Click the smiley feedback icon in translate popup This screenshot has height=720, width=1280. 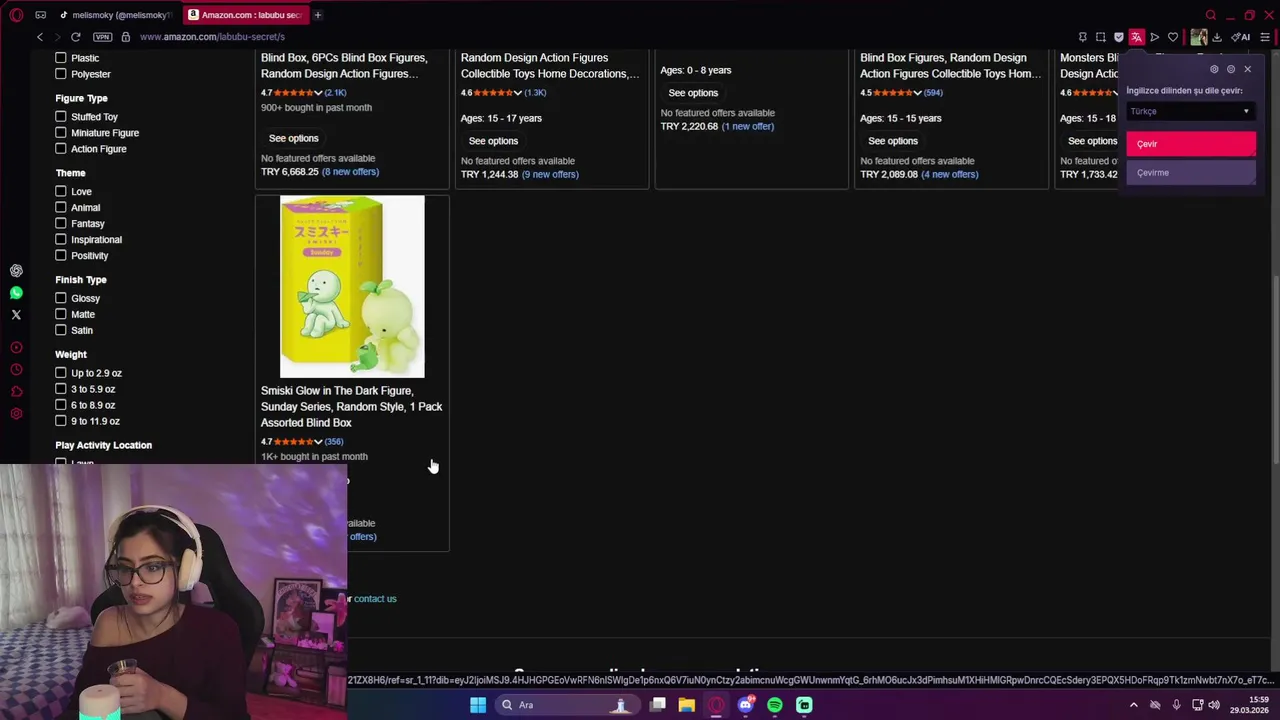pos(1231,69)
